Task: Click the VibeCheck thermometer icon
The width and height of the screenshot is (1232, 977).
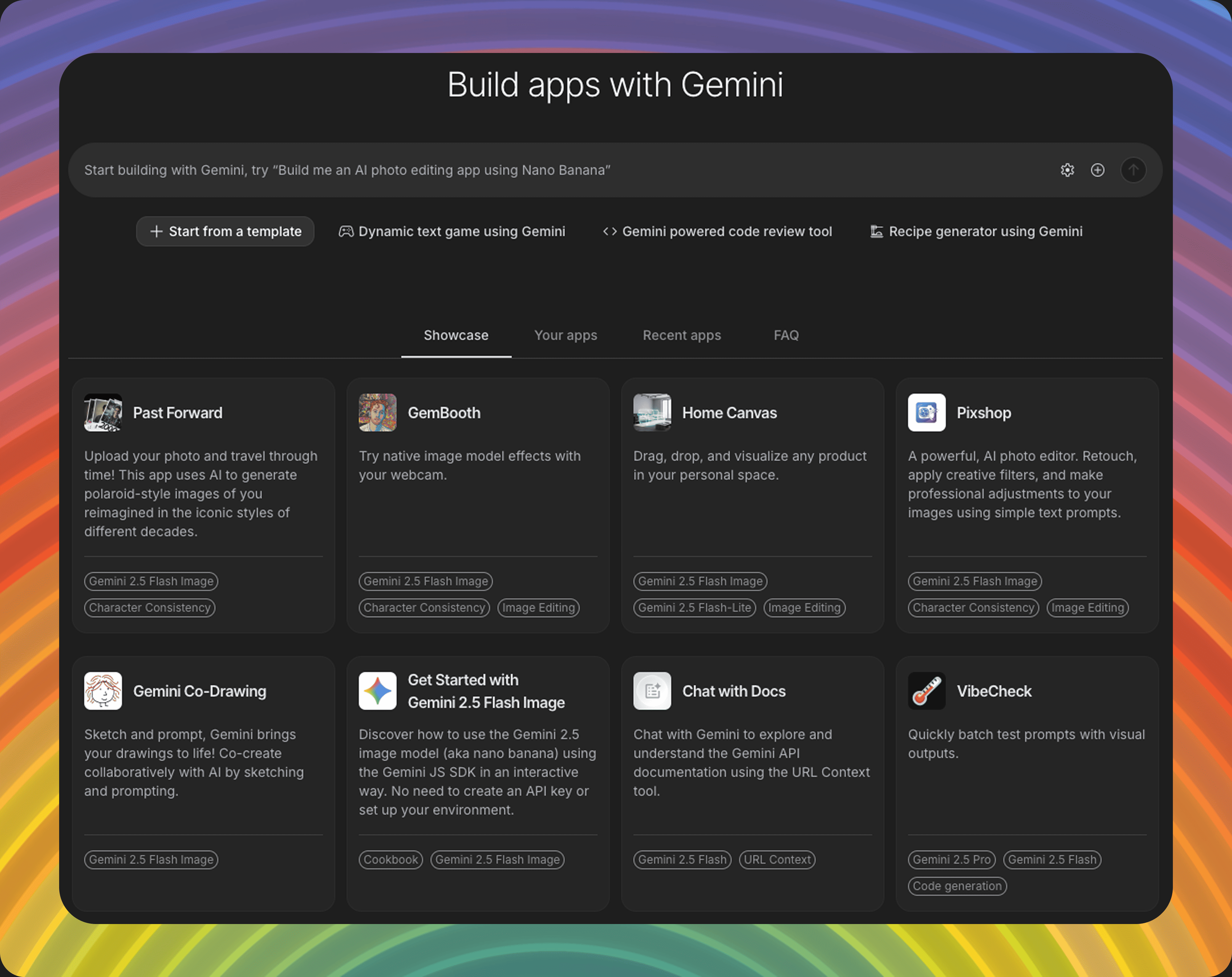Action: coord(926,691)
